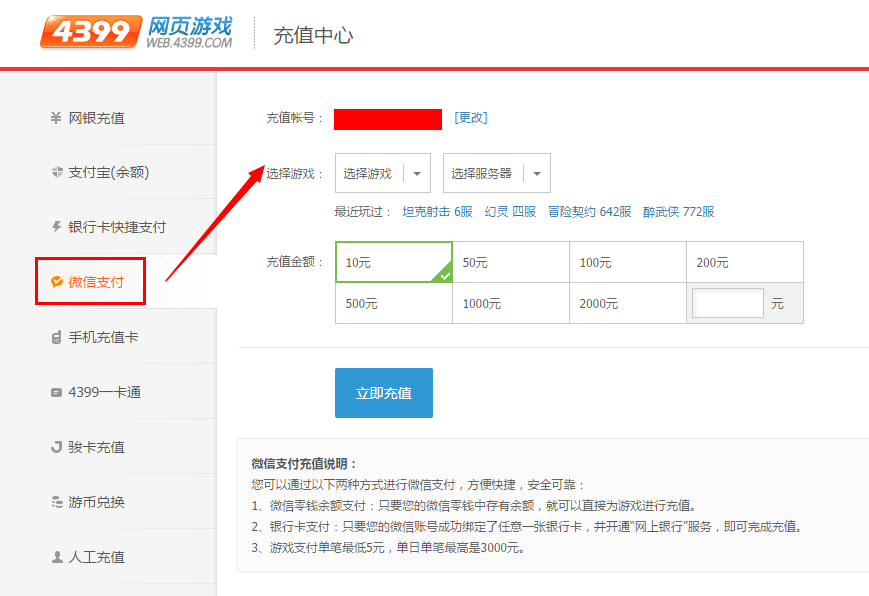Select the 1000元 recharge amount

[510, 303]
